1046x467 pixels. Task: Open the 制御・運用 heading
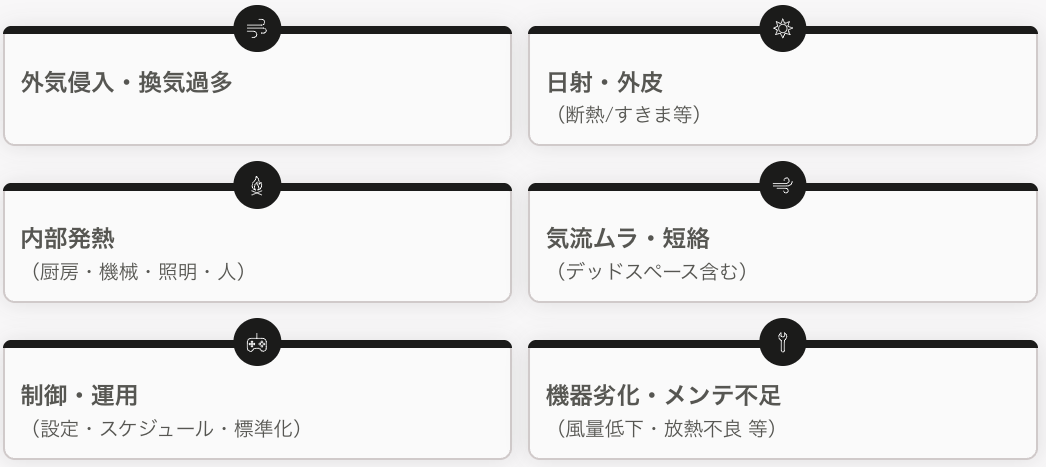coord(79,396)
